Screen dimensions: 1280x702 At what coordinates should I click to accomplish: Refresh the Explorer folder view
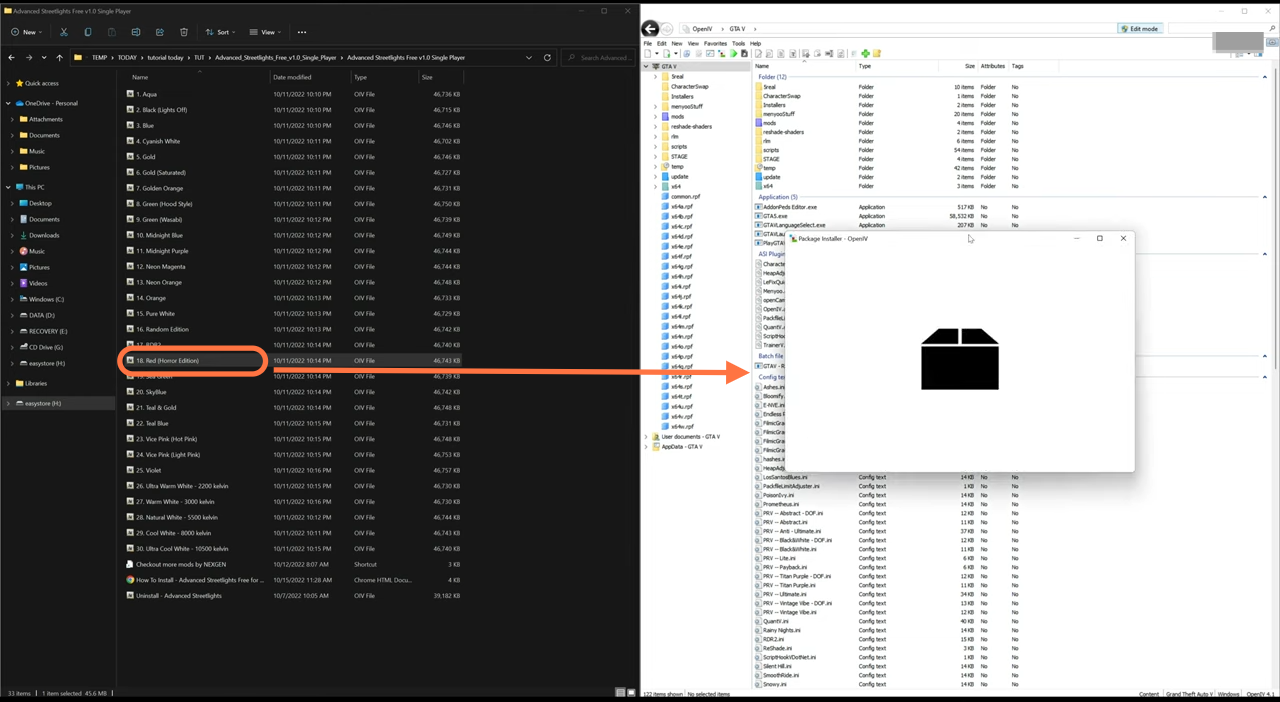point(547,58)
